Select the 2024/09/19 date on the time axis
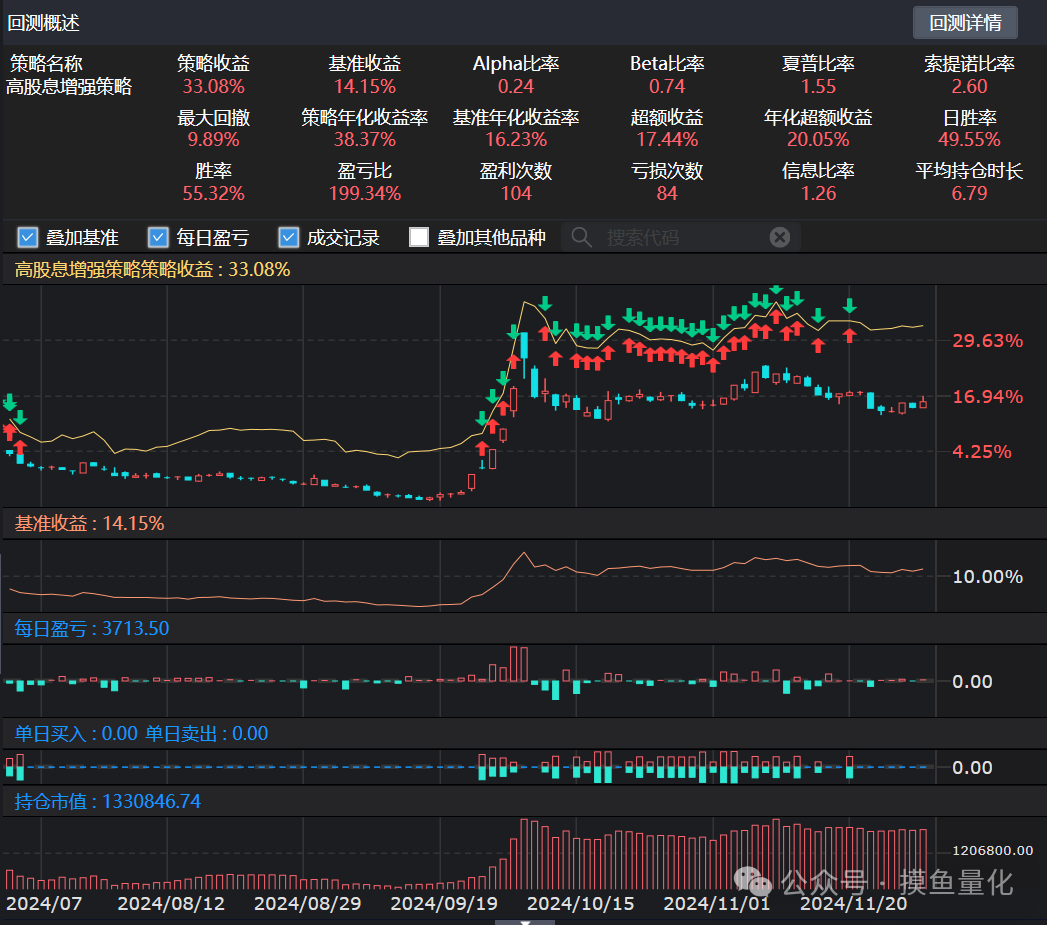The width and height of the screenshot is (1047, 925). pos(443,903)
